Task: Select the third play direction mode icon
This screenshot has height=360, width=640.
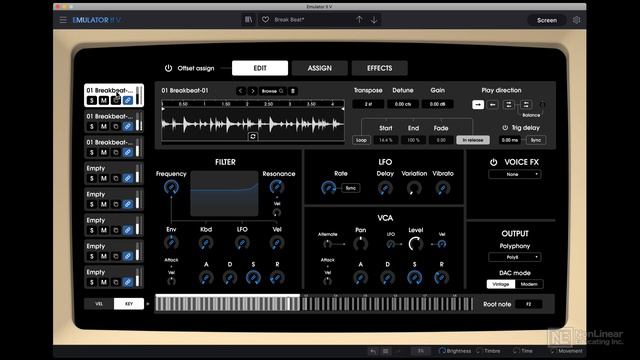Action: tap(509, 105)
